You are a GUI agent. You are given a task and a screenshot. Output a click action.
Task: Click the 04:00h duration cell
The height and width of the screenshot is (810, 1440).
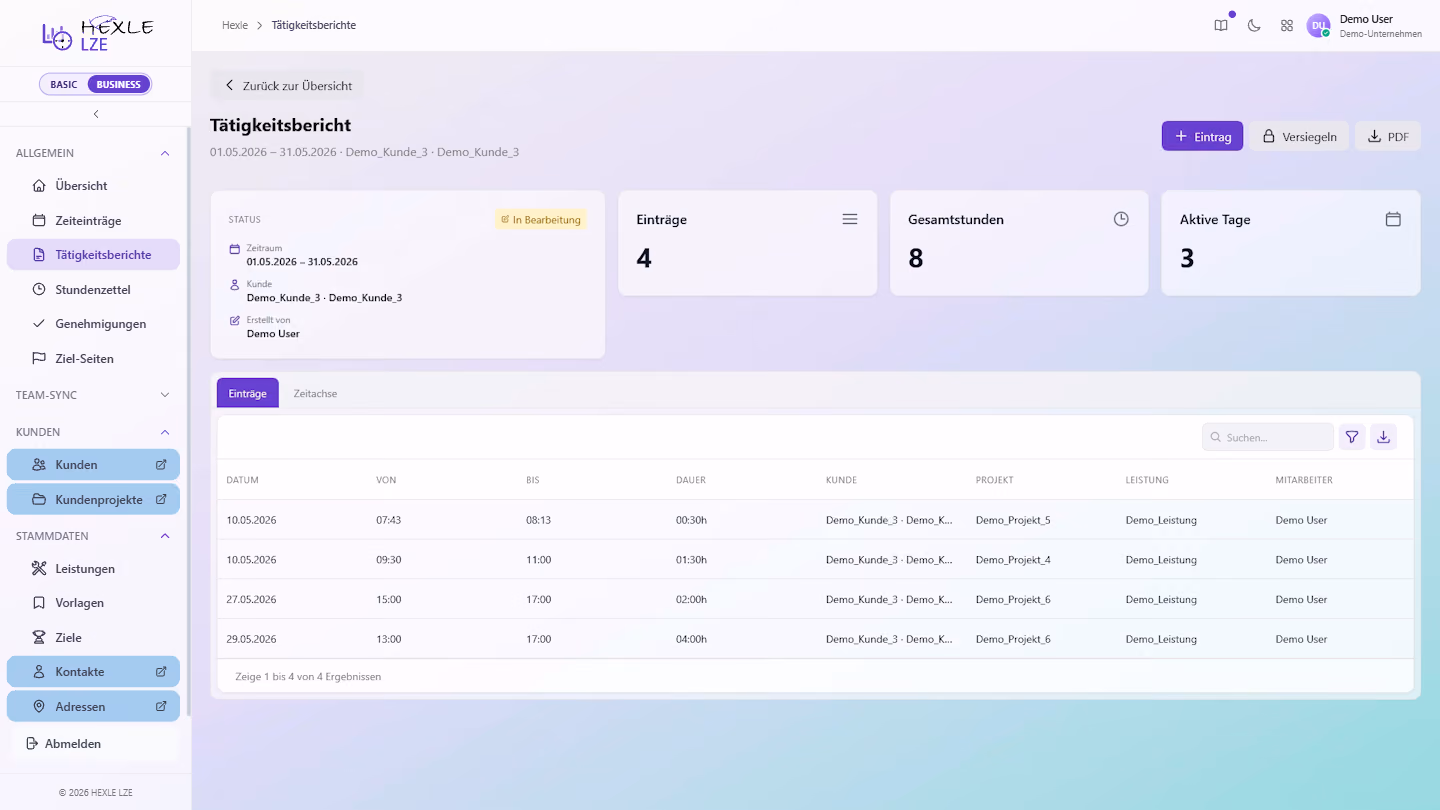692,639
